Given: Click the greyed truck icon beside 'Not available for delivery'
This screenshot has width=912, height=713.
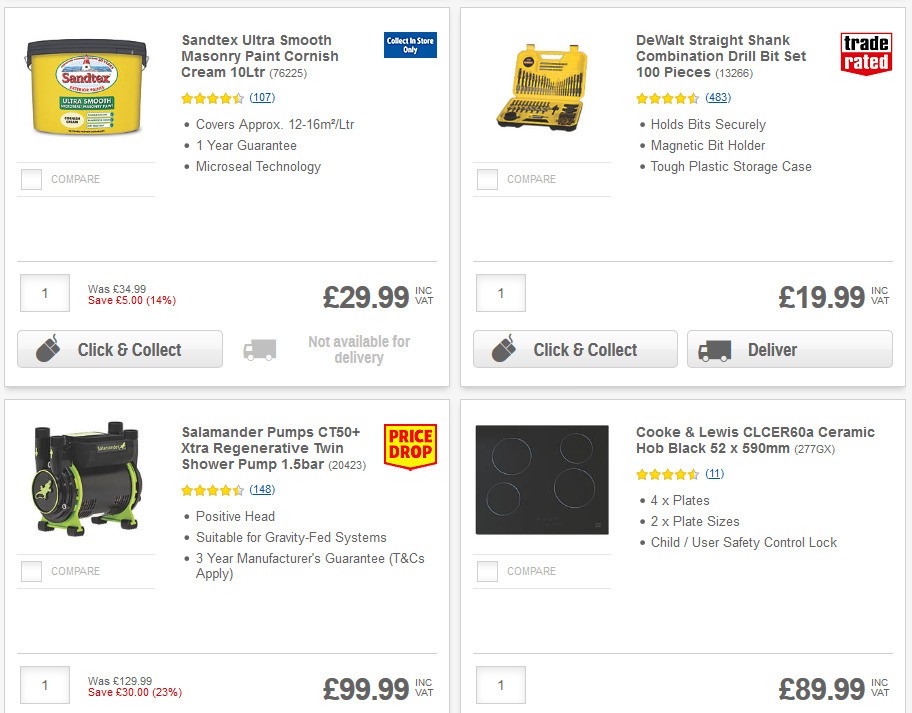Looking at the screenshot, I should click(260, 350).
